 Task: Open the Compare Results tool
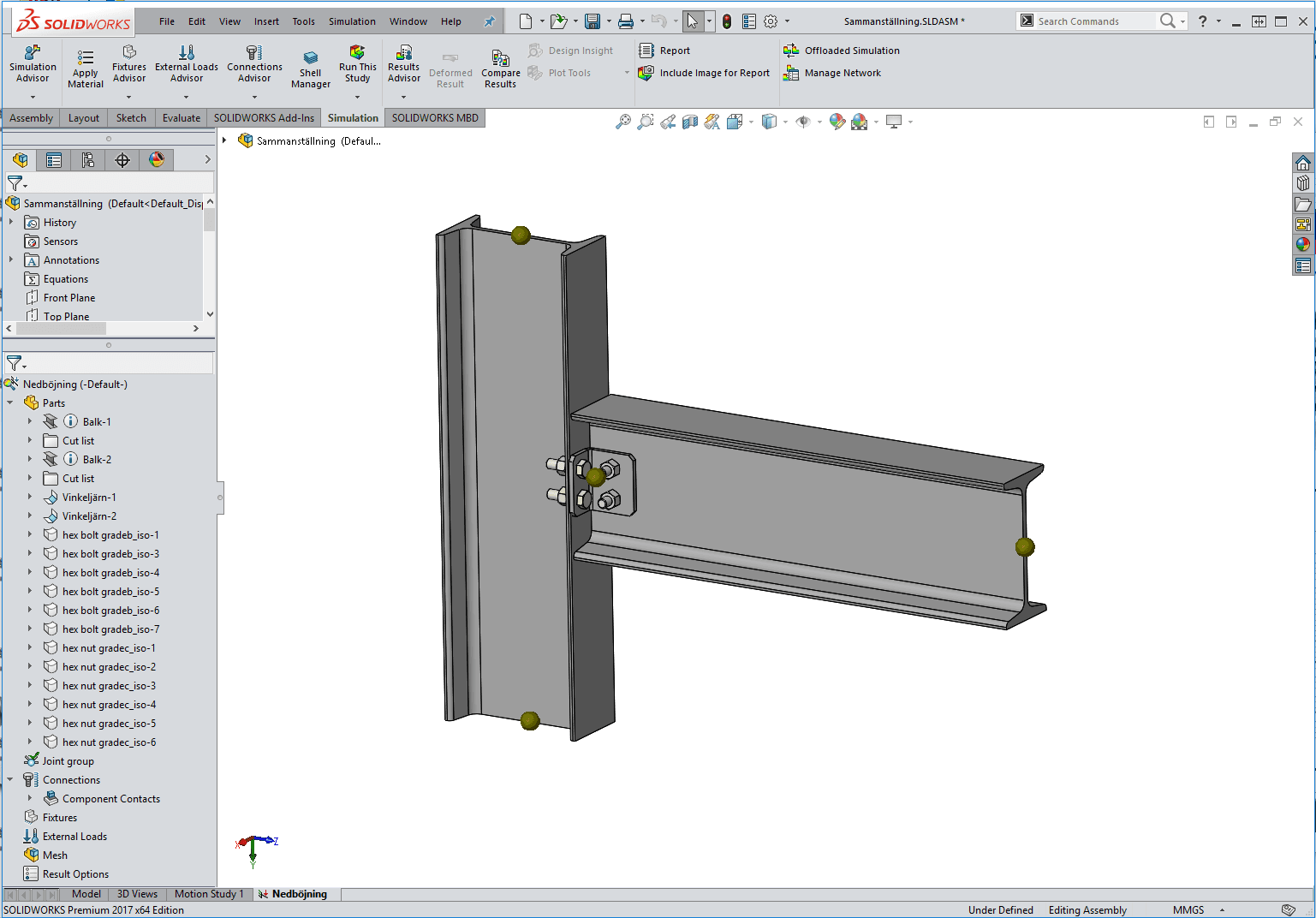(x=500, y=58)
